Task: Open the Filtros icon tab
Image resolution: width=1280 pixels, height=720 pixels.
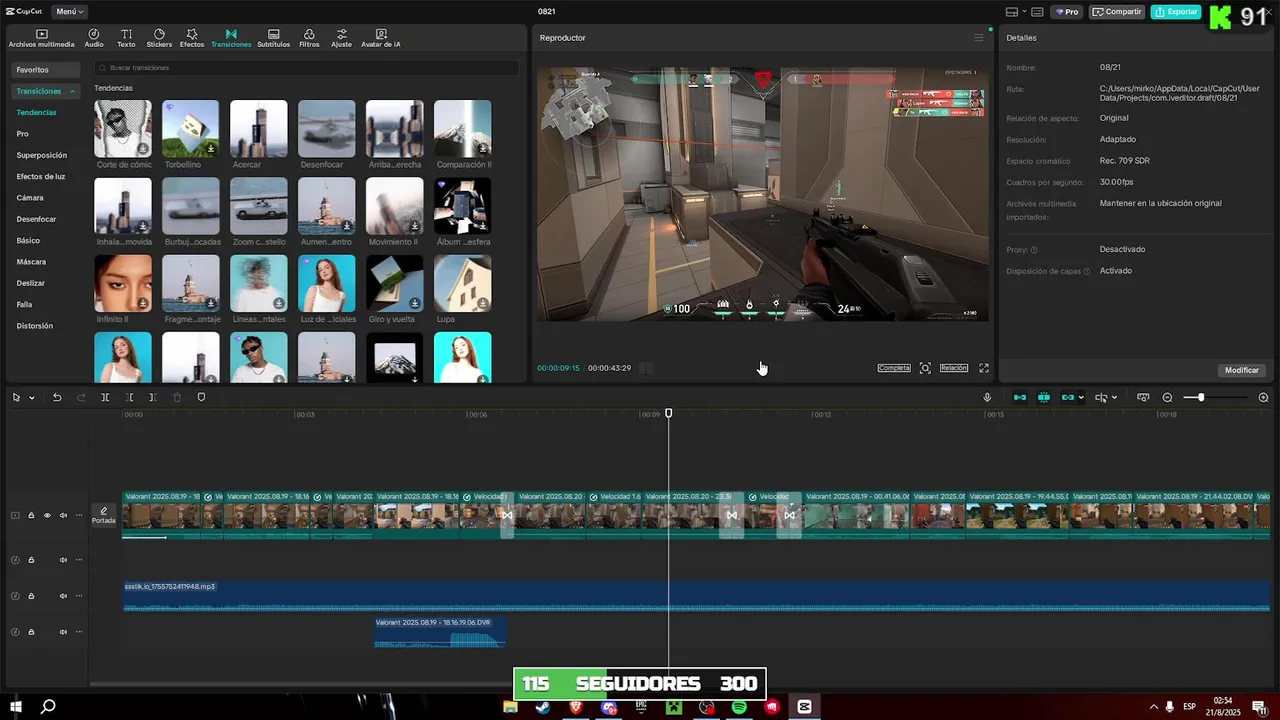Action: [x=309, y=38]
